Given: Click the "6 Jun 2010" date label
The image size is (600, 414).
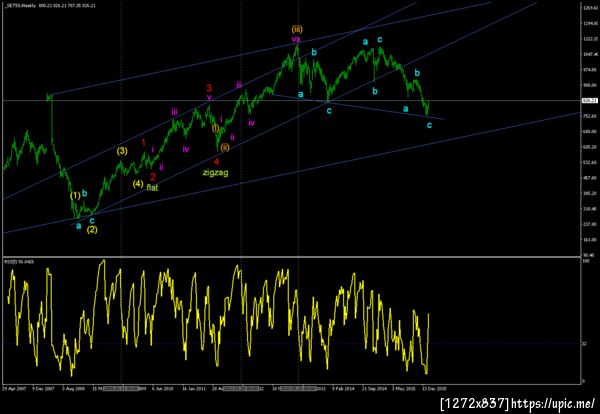Looking at the screenshot, I should (163, 388).
